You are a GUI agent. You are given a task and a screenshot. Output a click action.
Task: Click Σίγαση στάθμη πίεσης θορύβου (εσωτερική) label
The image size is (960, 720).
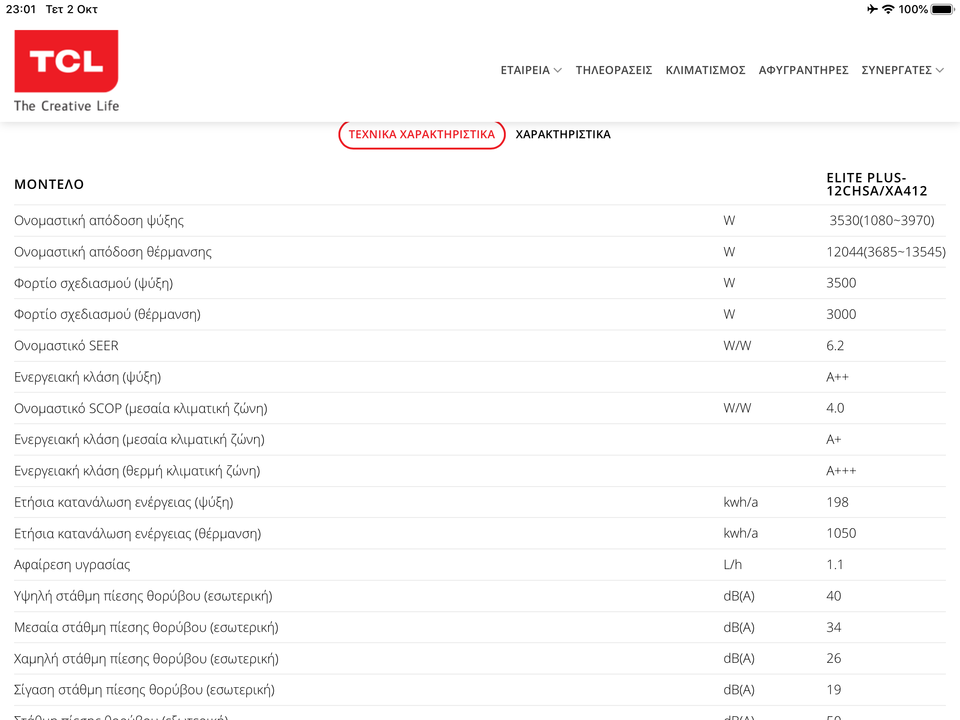144,690
